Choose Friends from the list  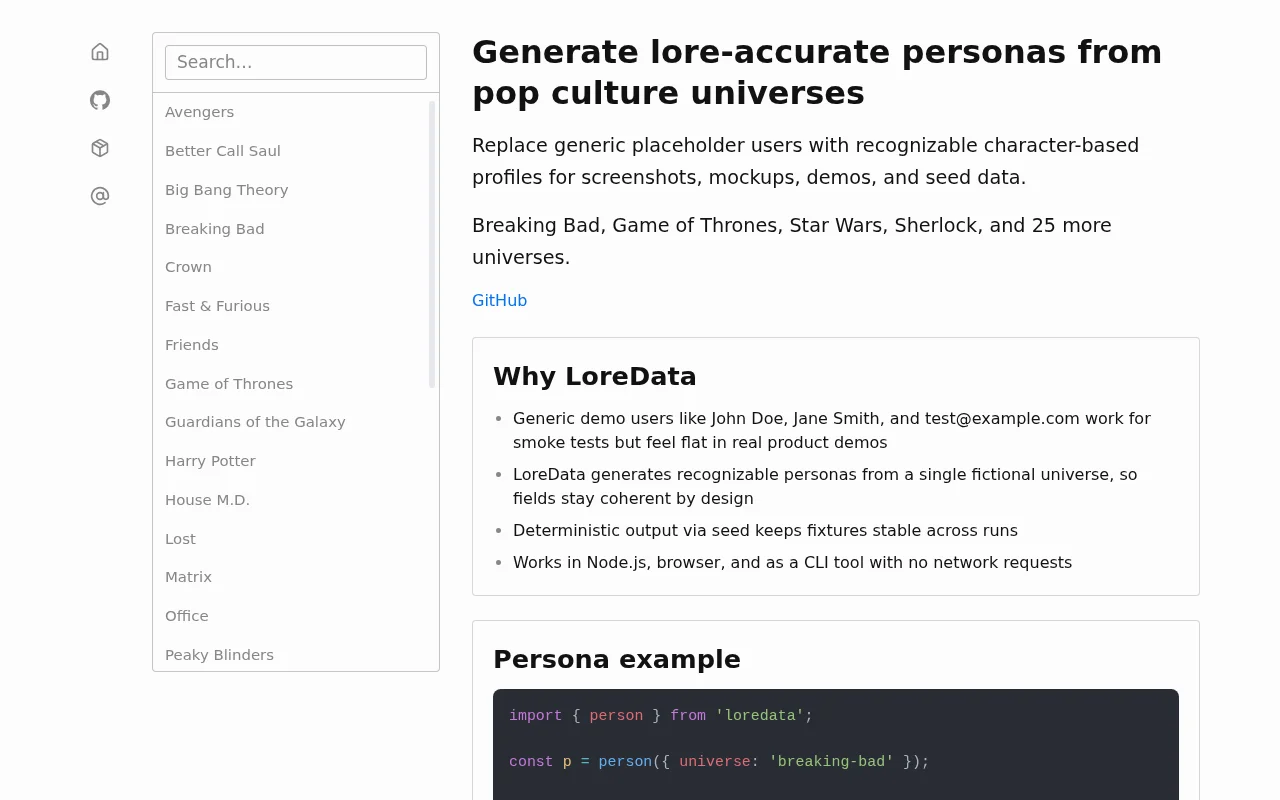pyautogui.click(x=192, y=345)
